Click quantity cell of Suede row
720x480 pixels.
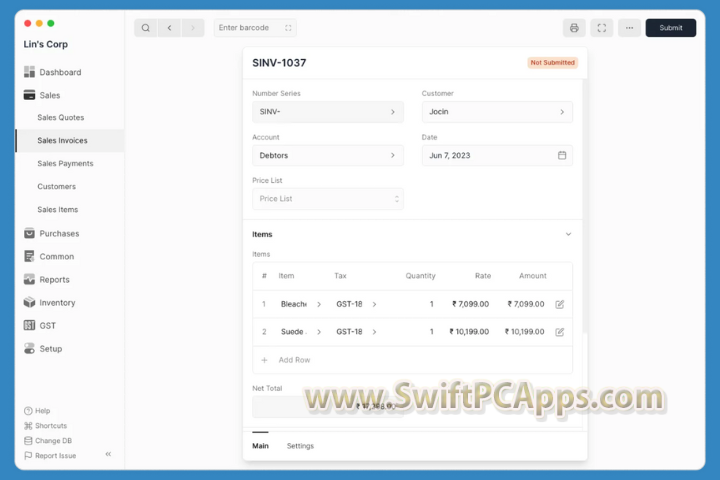[x=432, y=332]
